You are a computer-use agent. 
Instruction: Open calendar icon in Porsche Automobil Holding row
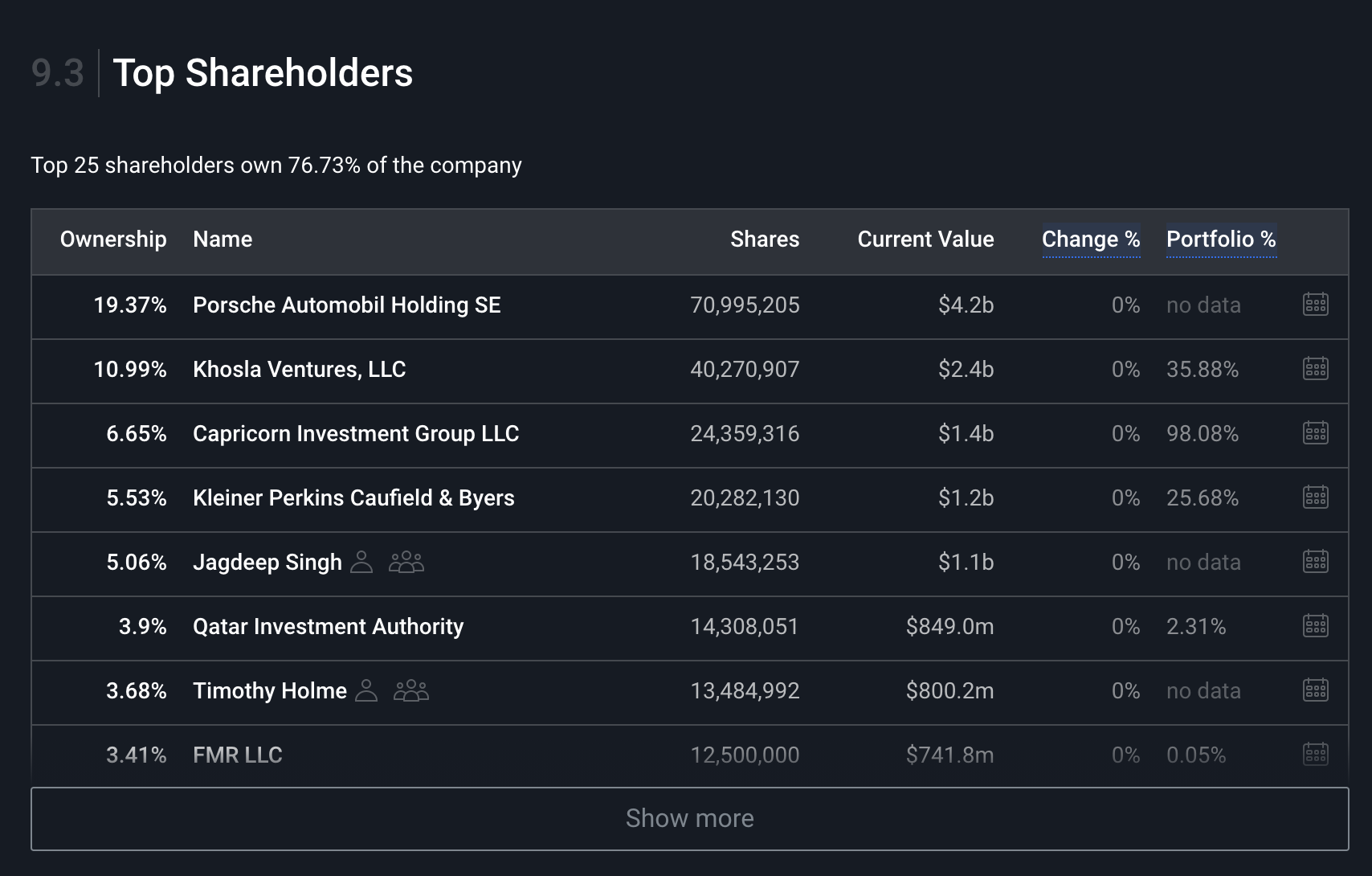tap(1315, 305)
